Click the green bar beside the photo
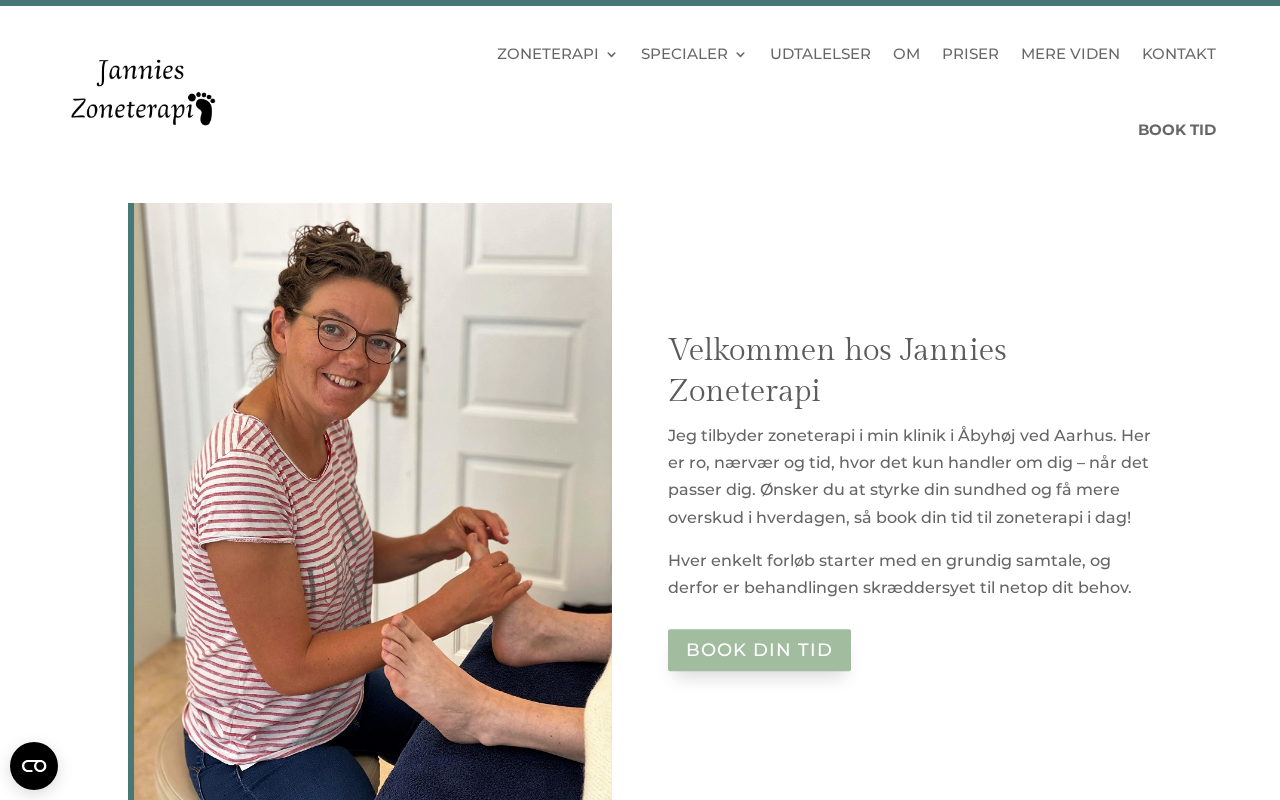 (x=131, y=501)
